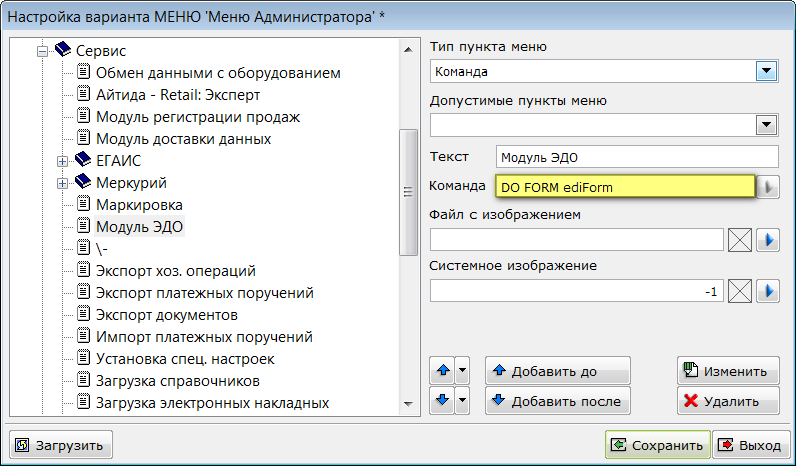Click document icon beside Айтида - Retail: Эксперт
The height and width of the screenshot is (466, 796).
(84, 94)
